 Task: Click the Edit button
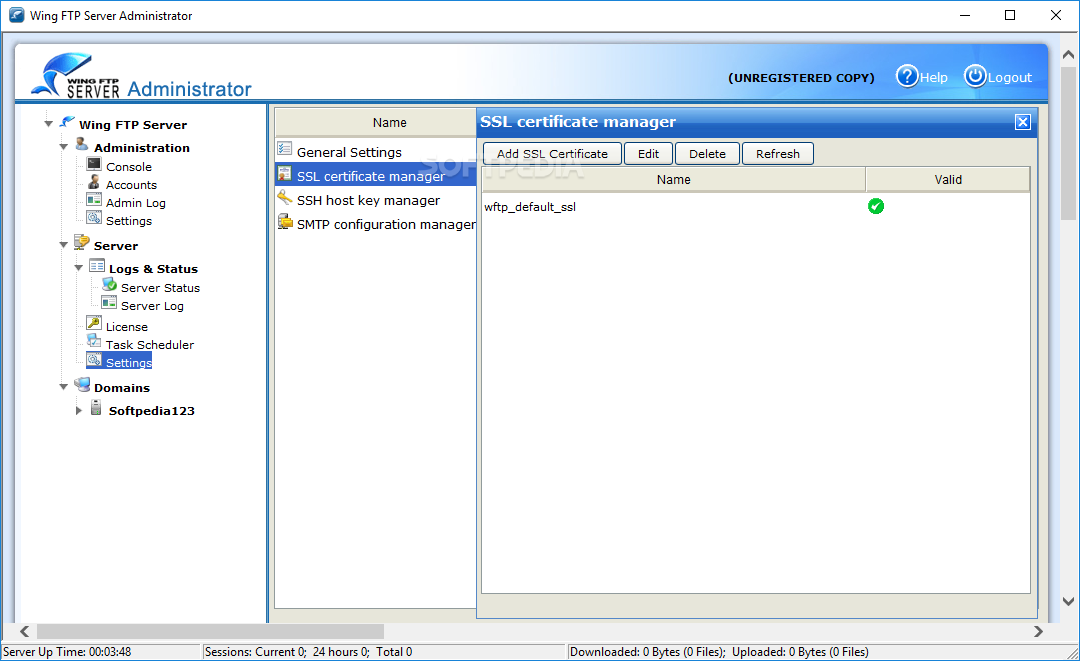point(648,154)
